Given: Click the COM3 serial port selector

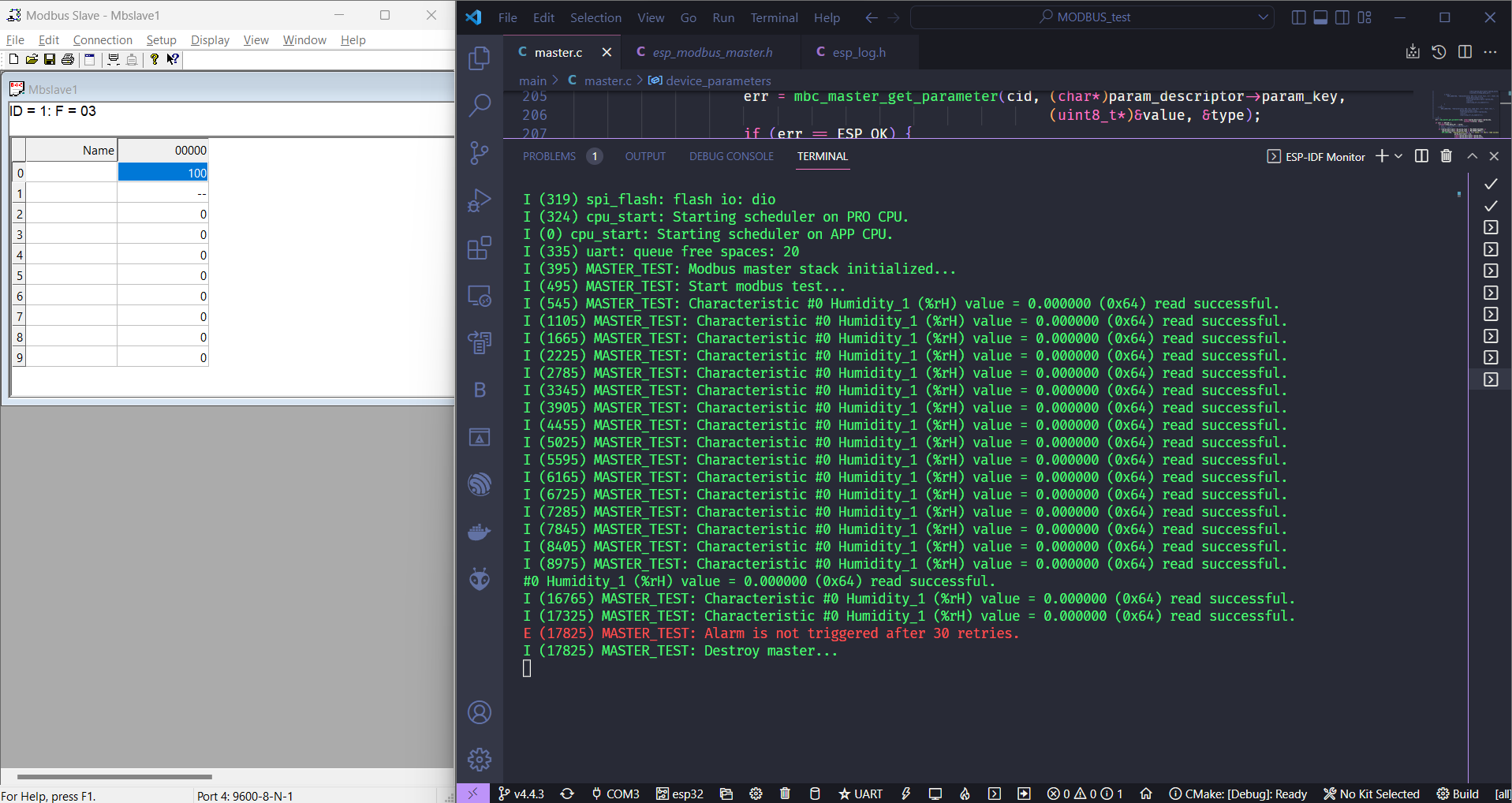Looking at the screenshot, I should pos(616,794).
